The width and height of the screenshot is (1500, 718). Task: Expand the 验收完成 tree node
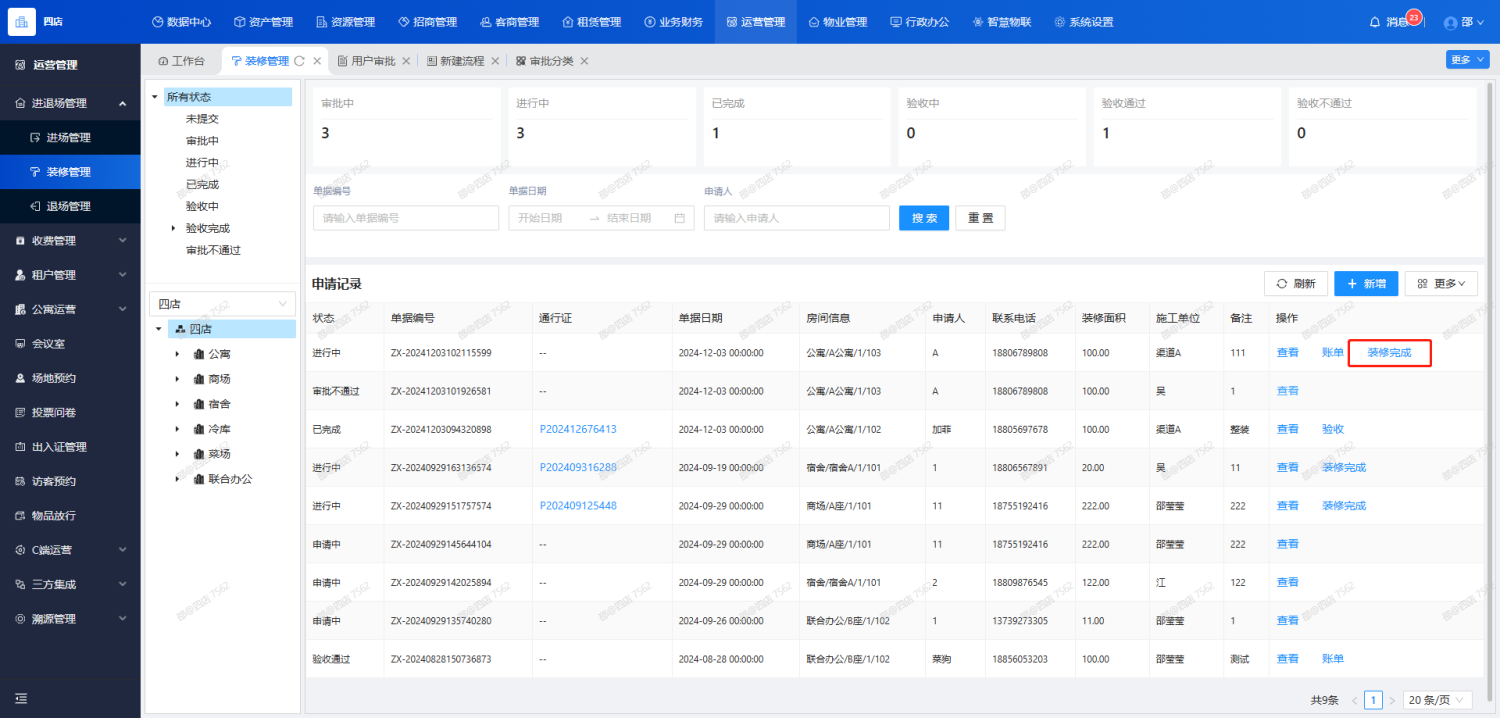[174, 228]
